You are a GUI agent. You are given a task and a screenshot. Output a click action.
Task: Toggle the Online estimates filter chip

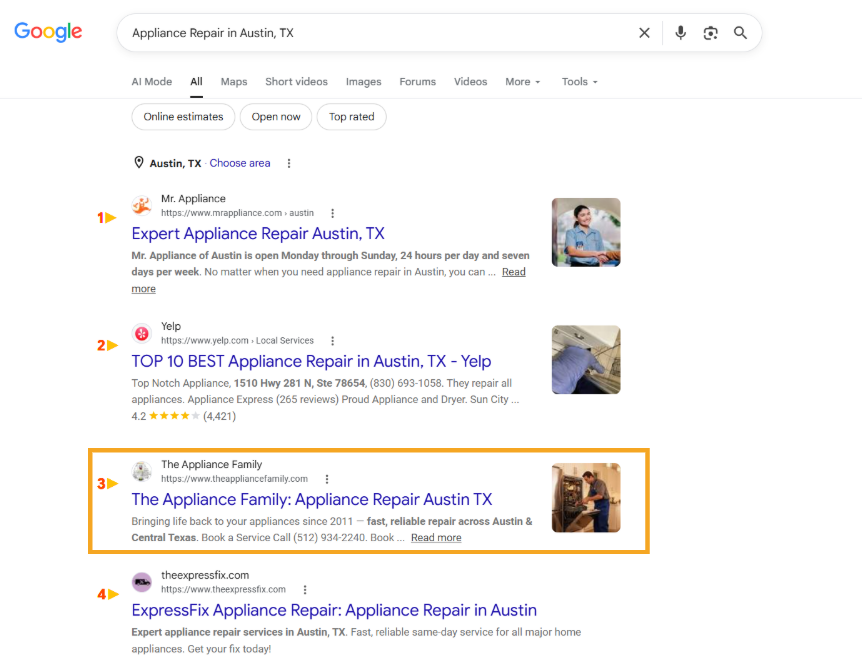183,117
